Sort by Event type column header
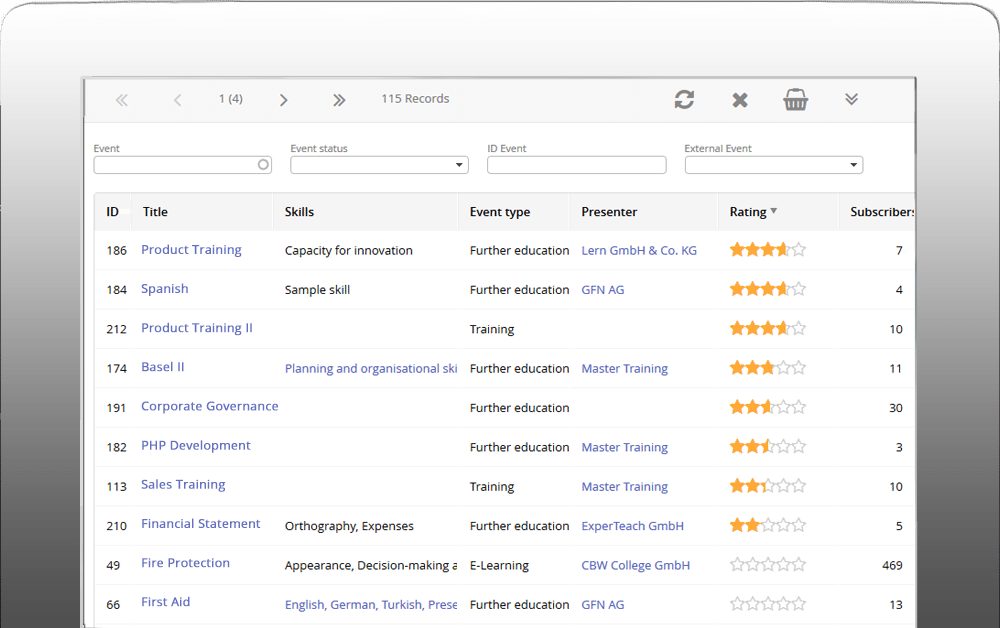 pyautogui.click(x=500, y=212)
